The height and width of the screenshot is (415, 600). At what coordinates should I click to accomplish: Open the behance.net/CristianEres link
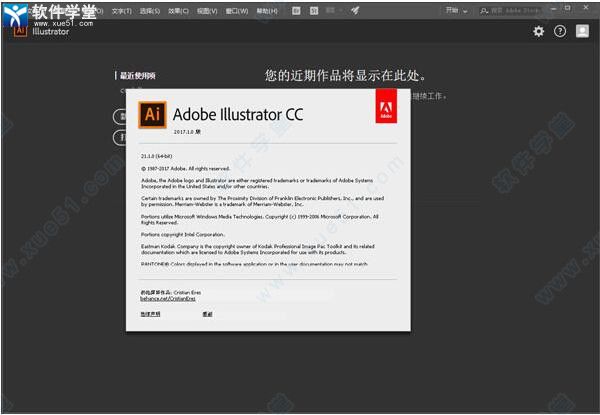click(168, 298)
